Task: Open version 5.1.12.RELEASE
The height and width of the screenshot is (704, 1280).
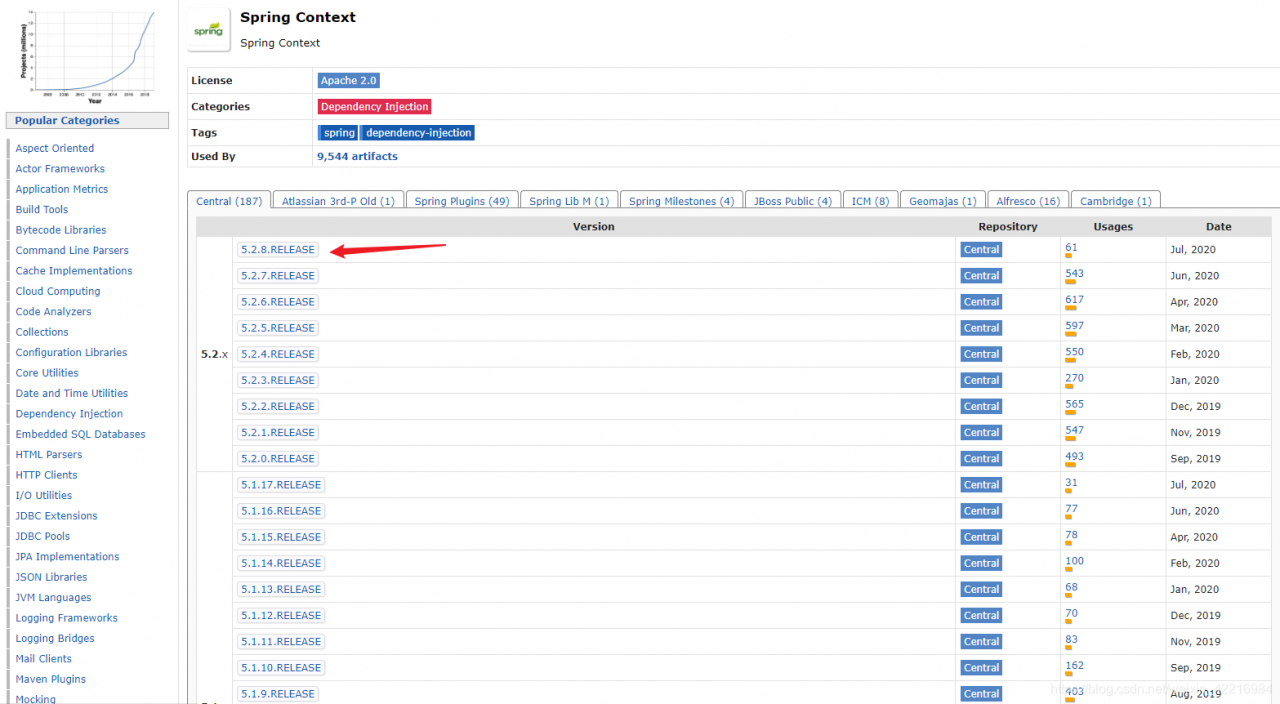Action: [281, 615]
